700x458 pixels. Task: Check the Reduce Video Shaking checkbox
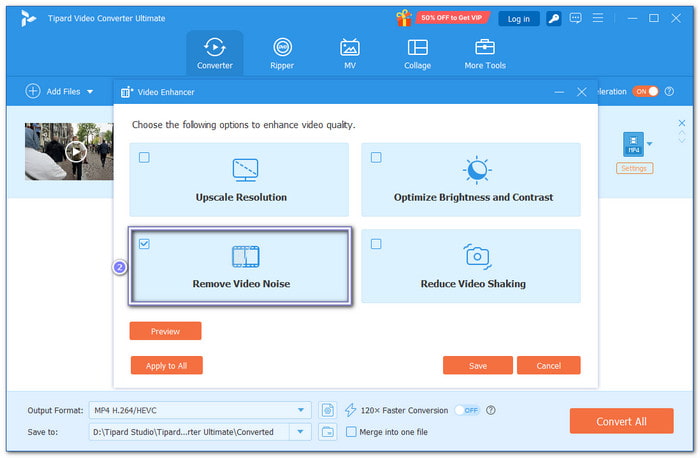pos(376,244)
